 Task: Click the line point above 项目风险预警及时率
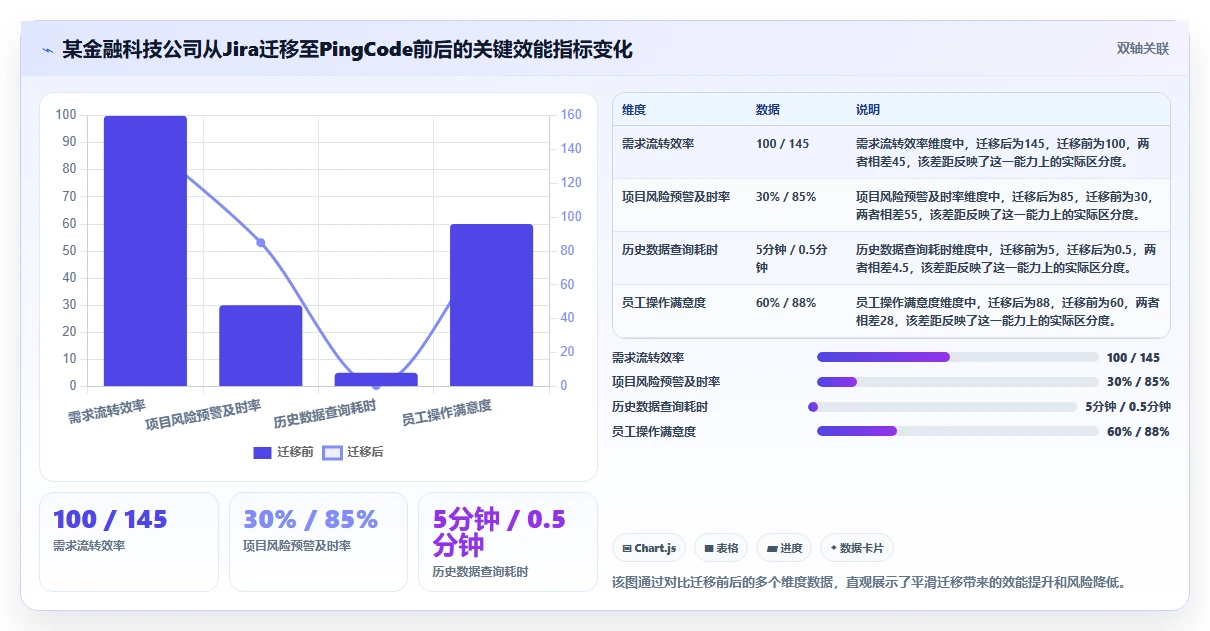(x=261, y=242)
